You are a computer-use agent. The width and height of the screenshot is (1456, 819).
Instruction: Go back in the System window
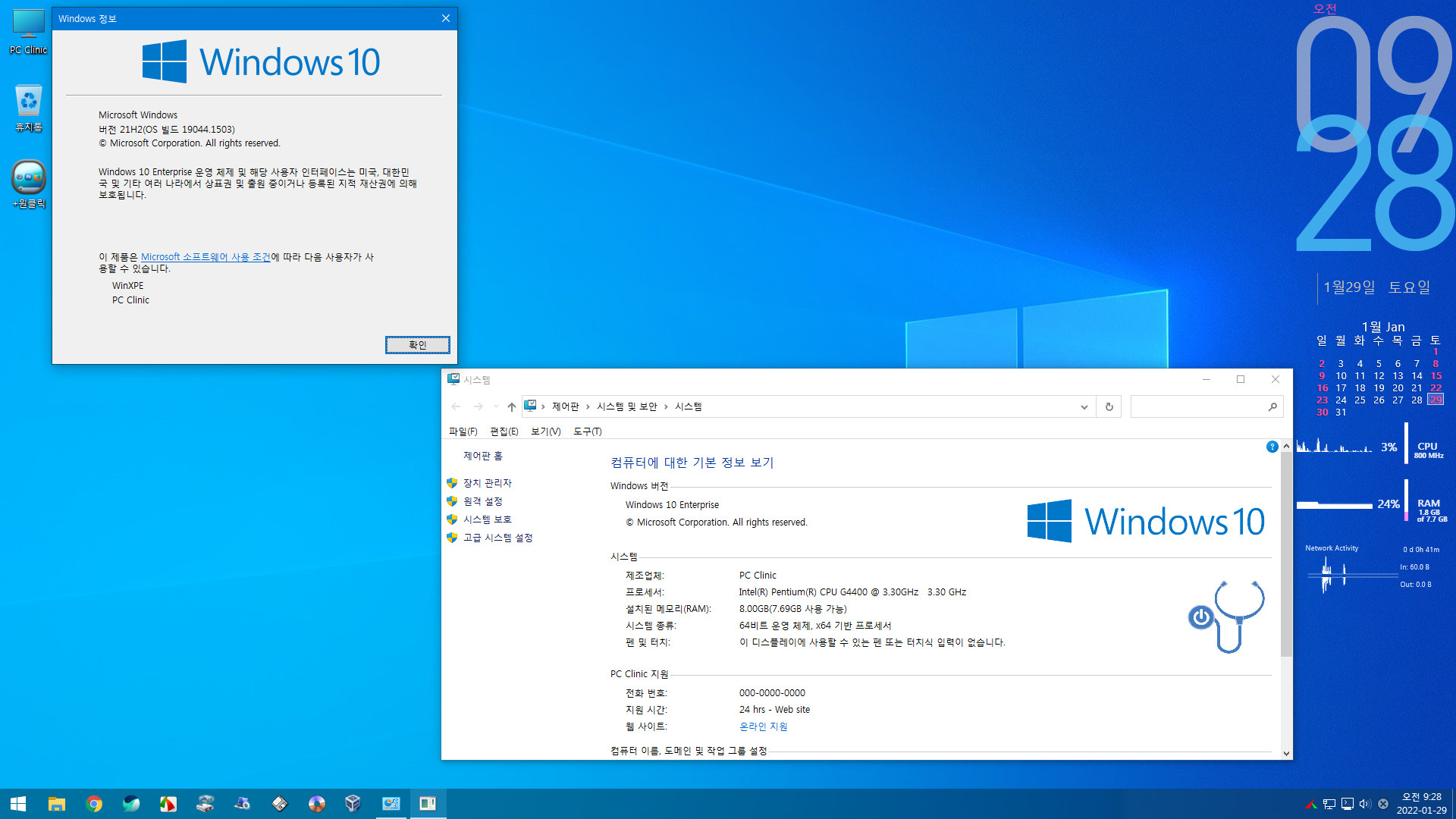(456, 407)
